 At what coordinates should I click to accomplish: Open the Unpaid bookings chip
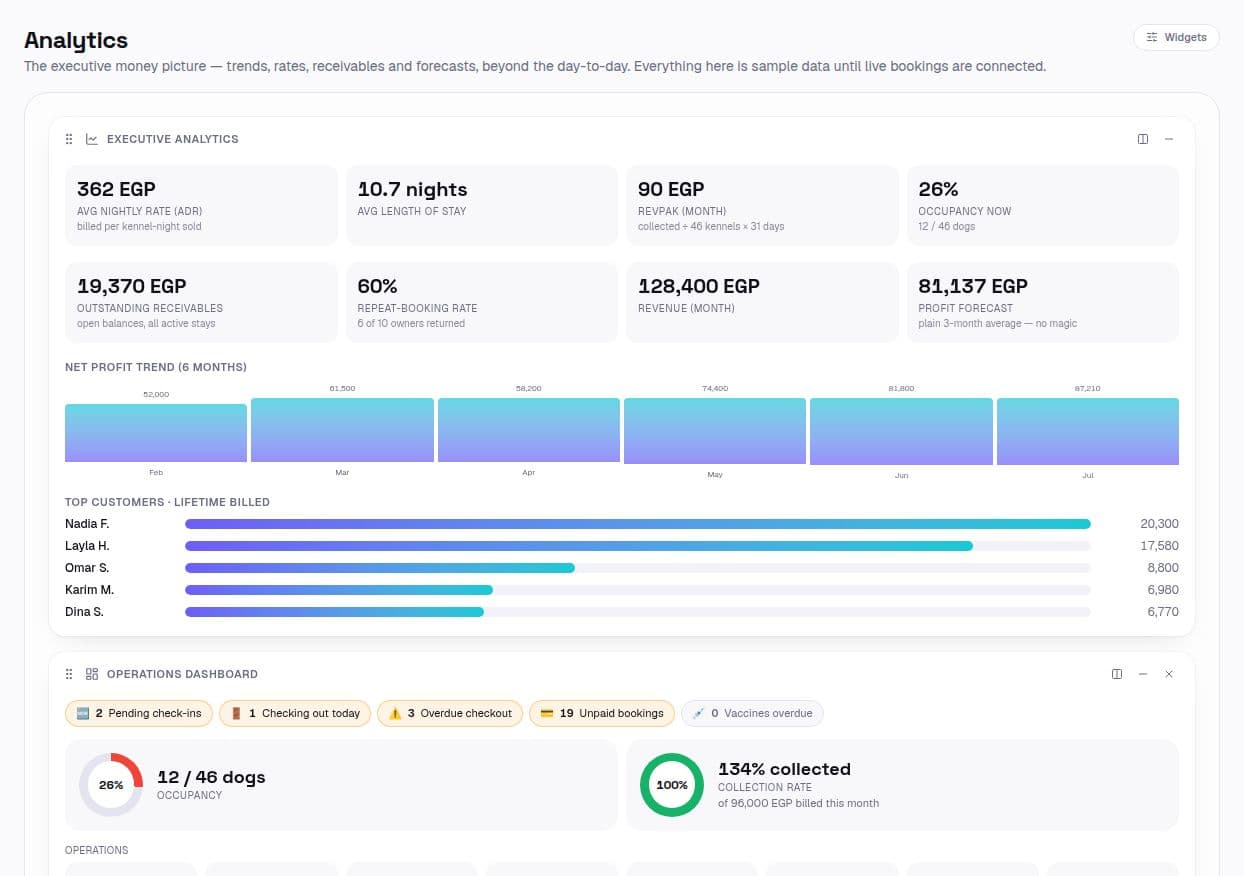602,713
